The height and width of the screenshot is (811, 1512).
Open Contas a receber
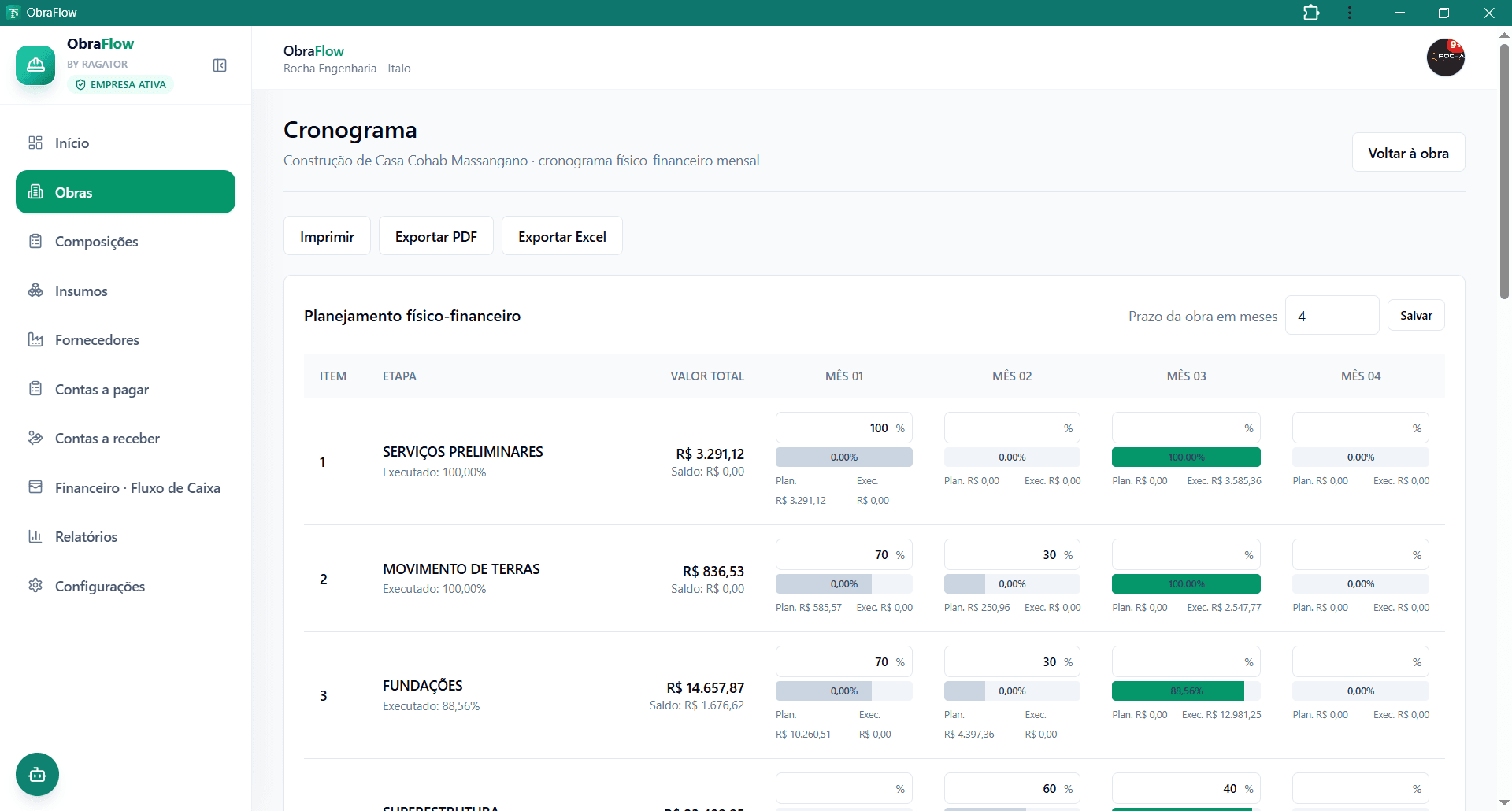tap(125, 438)
